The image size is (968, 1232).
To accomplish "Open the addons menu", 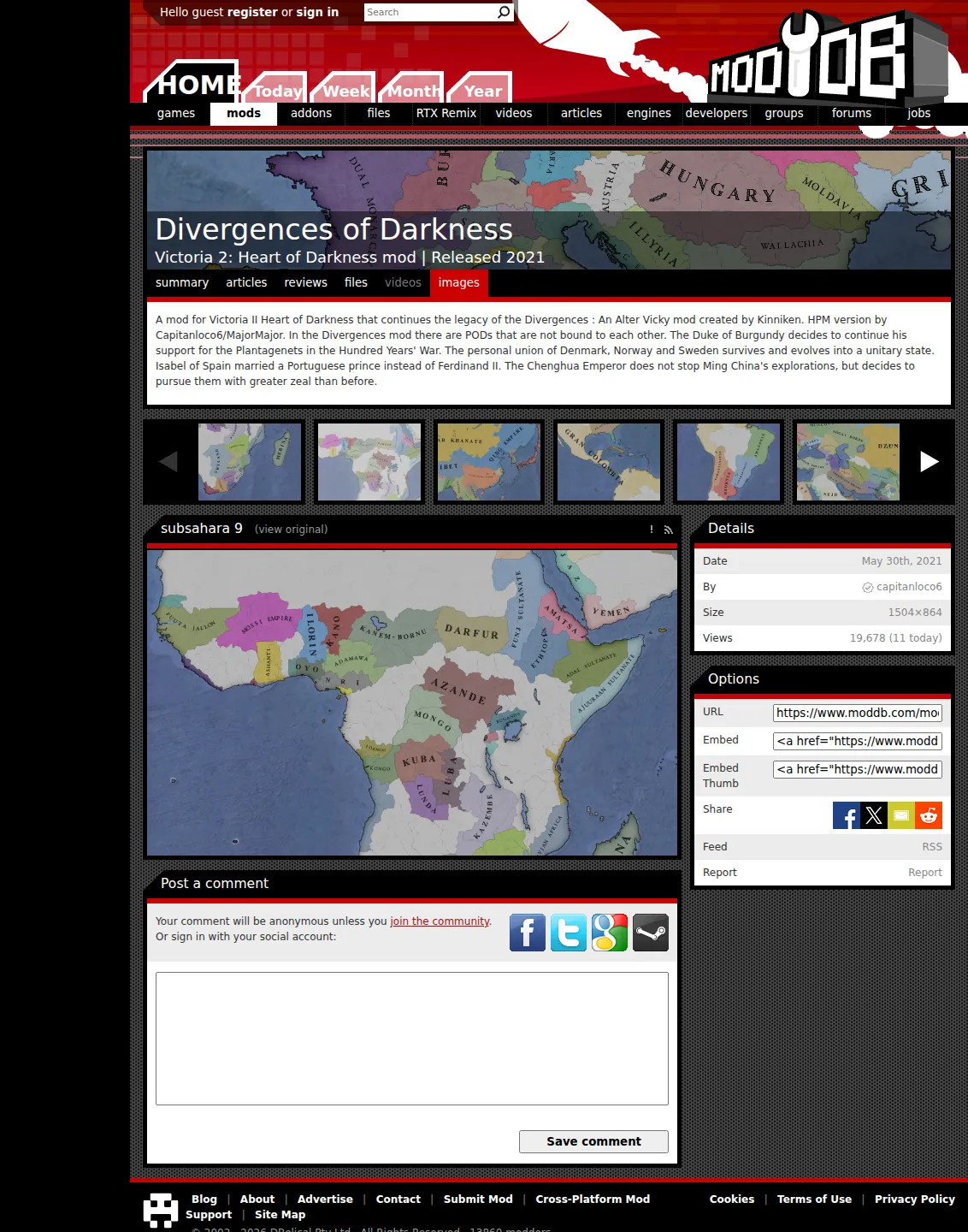I will click(x=311, y=113).
